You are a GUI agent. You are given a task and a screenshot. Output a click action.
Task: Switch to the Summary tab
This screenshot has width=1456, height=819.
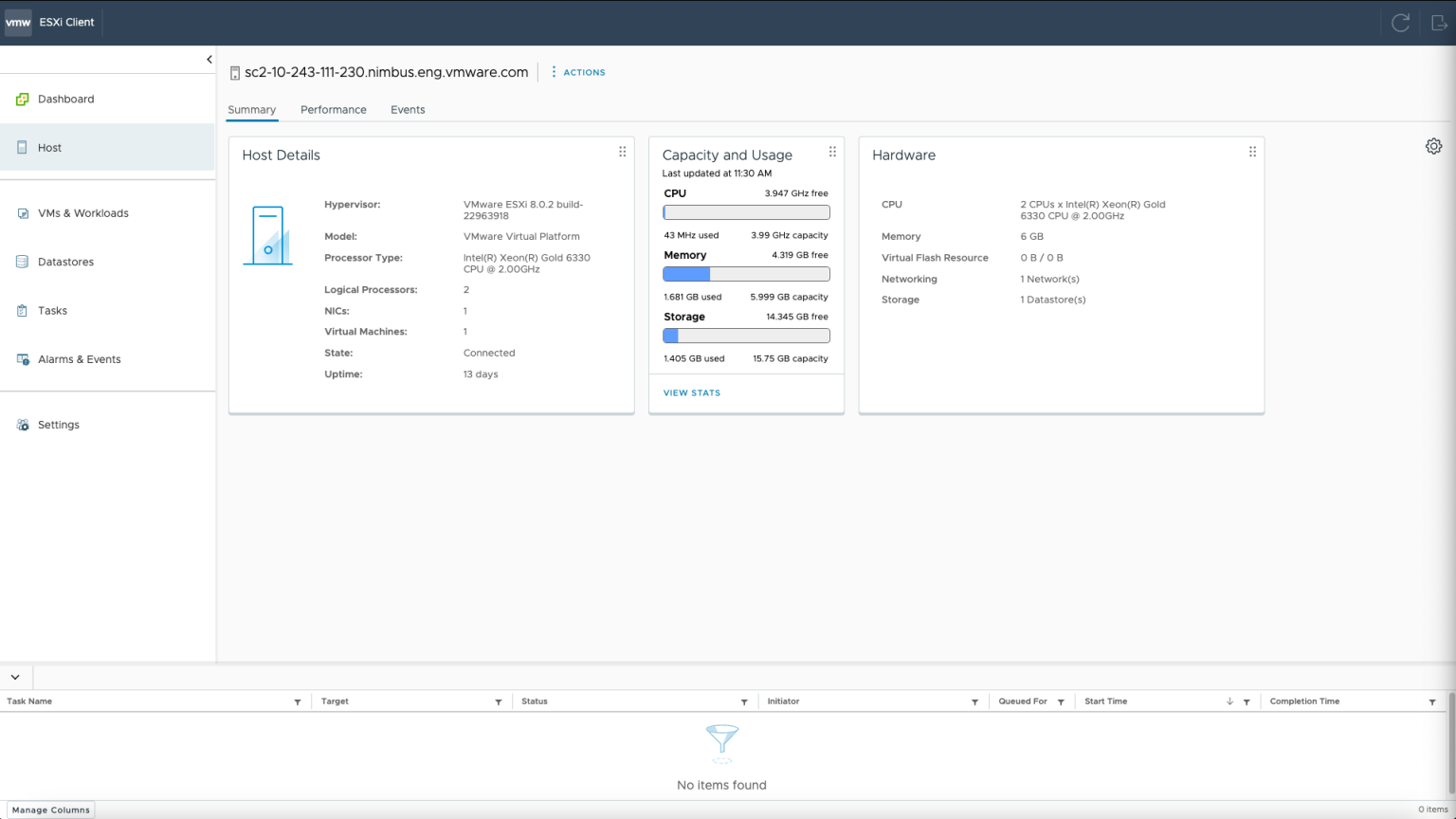[252, 110]
